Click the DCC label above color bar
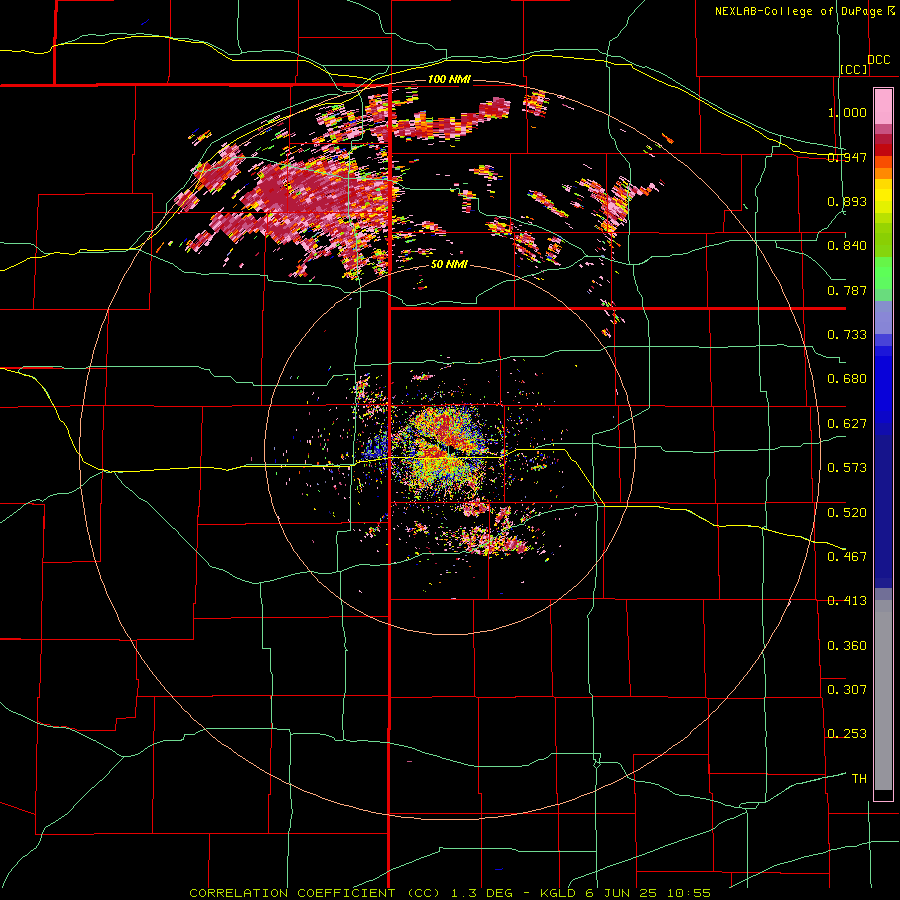The height and width of the screenshot is (900, 900). 878,59
